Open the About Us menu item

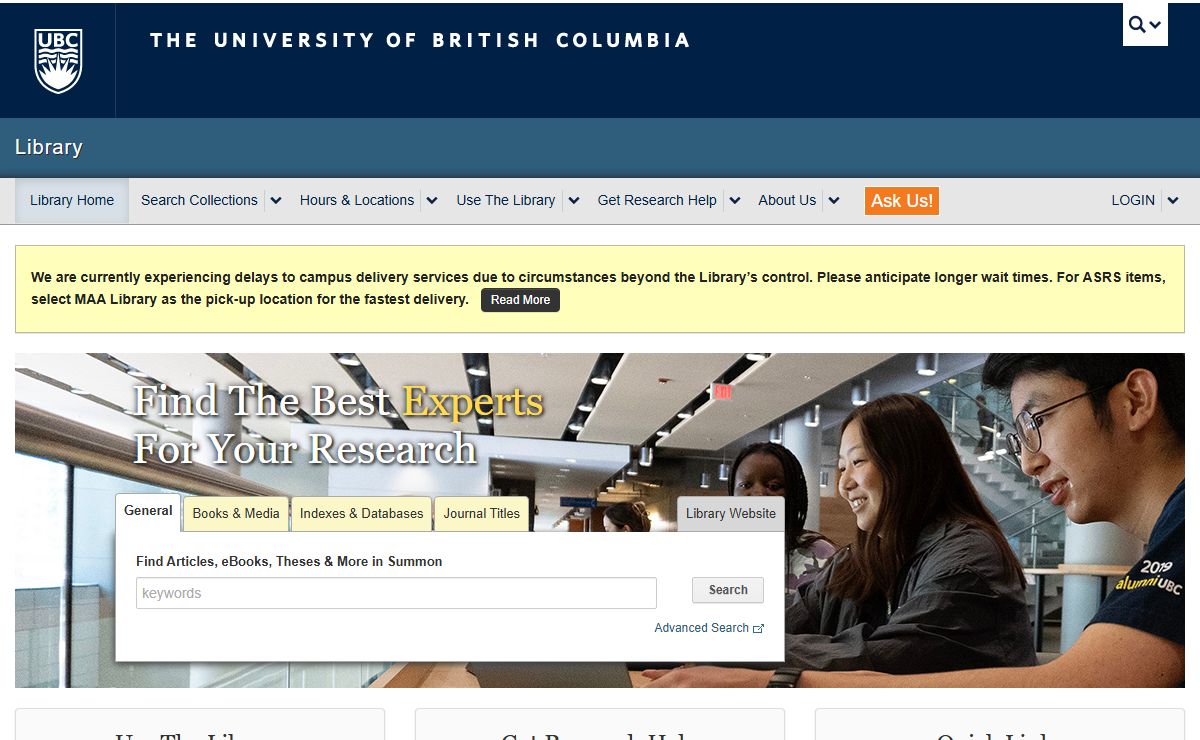[787, 201]
